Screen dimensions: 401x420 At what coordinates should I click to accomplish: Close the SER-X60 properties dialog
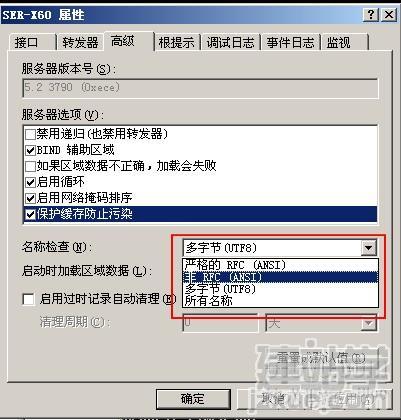coord(388,15)
